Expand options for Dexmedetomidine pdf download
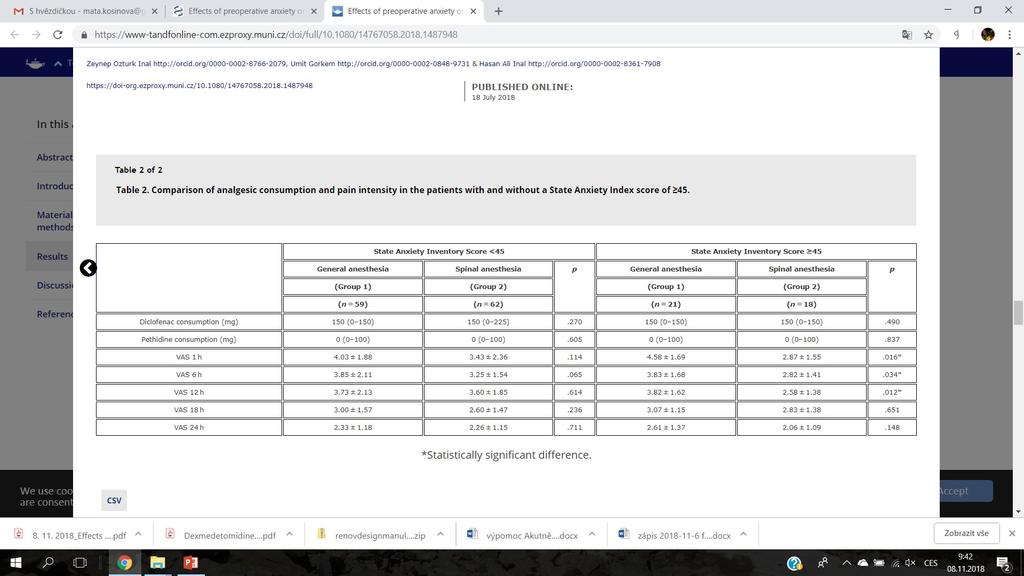 point(289,534)
